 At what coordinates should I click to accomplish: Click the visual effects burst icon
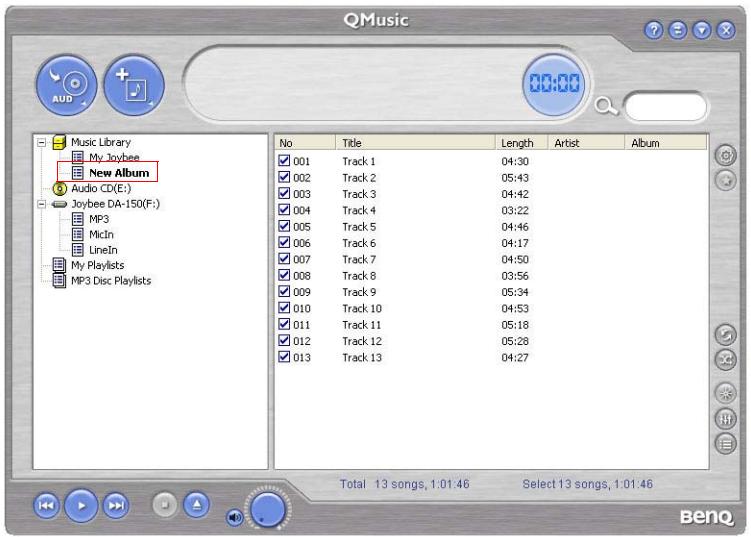click(x=726, y=394)
